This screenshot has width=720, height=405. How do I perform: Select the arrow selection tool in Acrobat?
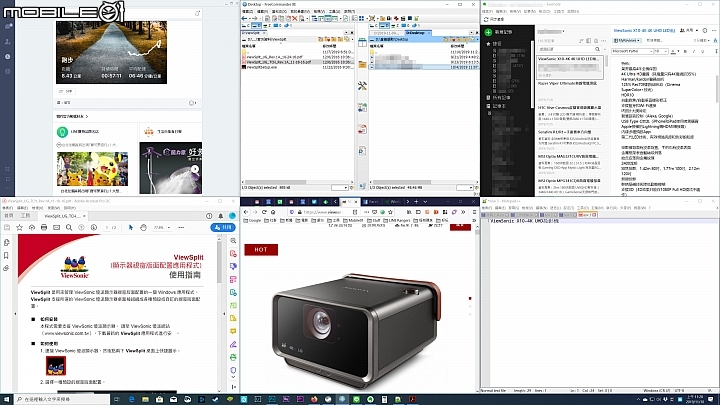pyautogui.click(x=131, y=227)
